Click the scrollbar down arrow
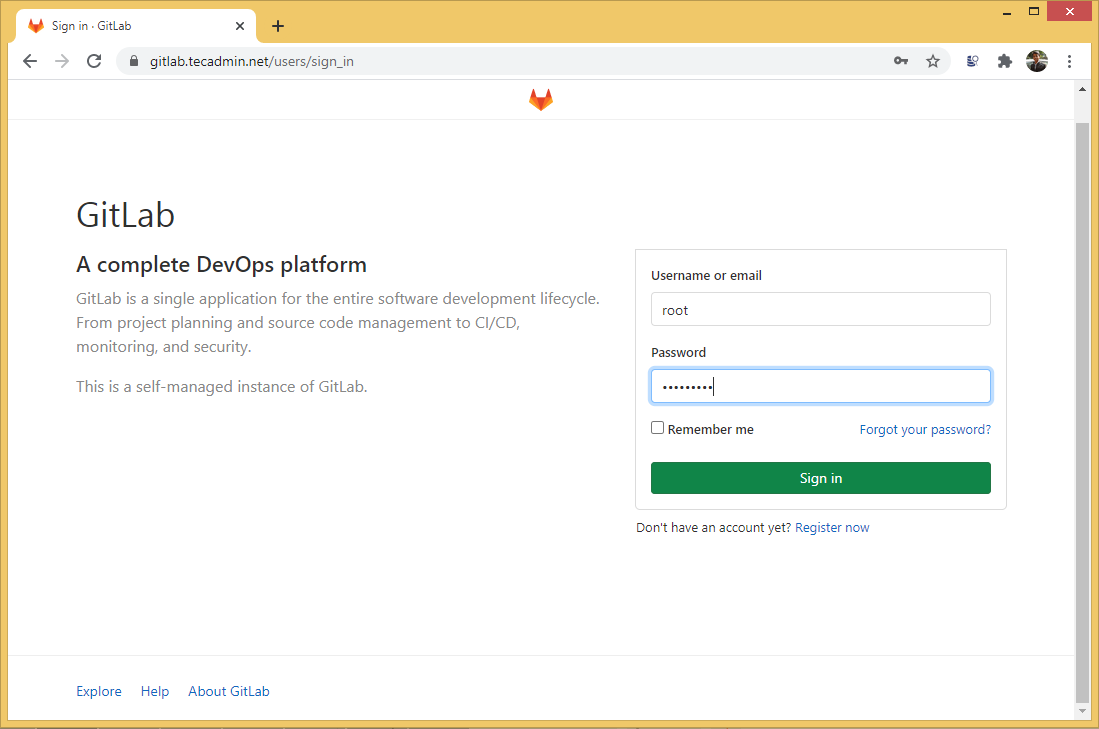1099x729 pixels. (1083, 711)
